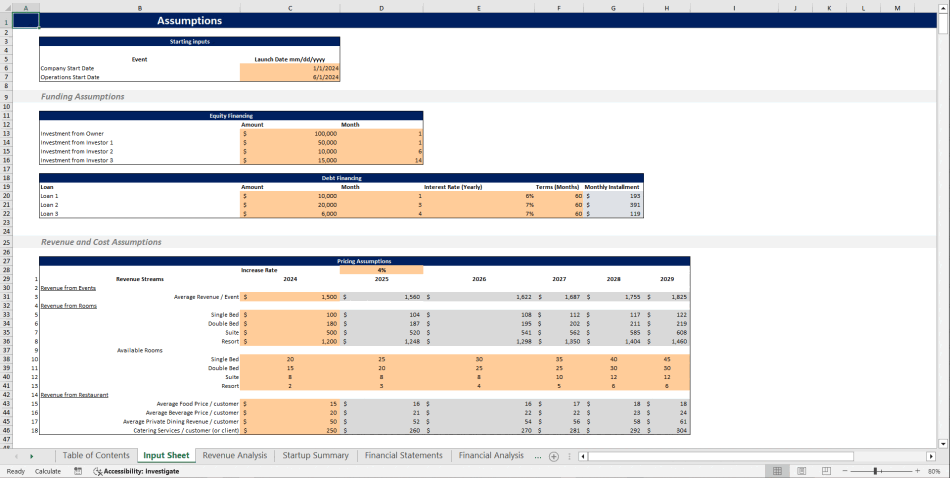The height and width of the screenshot is (478, 950).
Task: Click the New Sheet plus button
Action: [x=553, y=456]
